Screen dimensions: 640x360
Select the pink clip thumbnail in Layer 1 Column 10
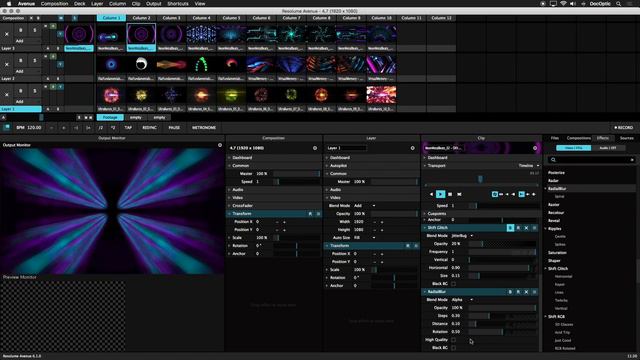click(x=381, y=95)
